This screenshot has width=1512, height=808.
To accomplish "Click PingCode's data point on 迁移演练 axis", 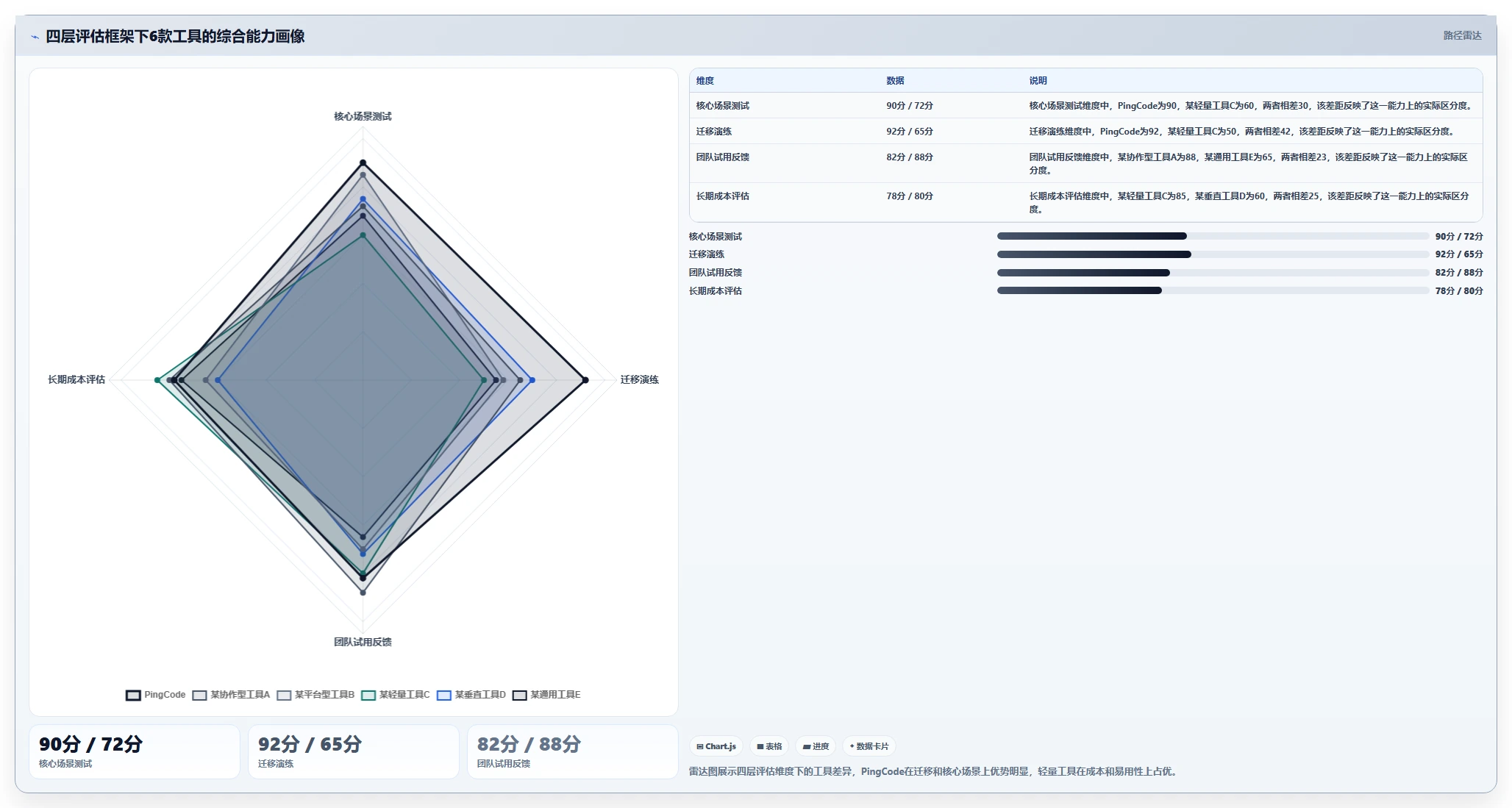I will point(585,380).
